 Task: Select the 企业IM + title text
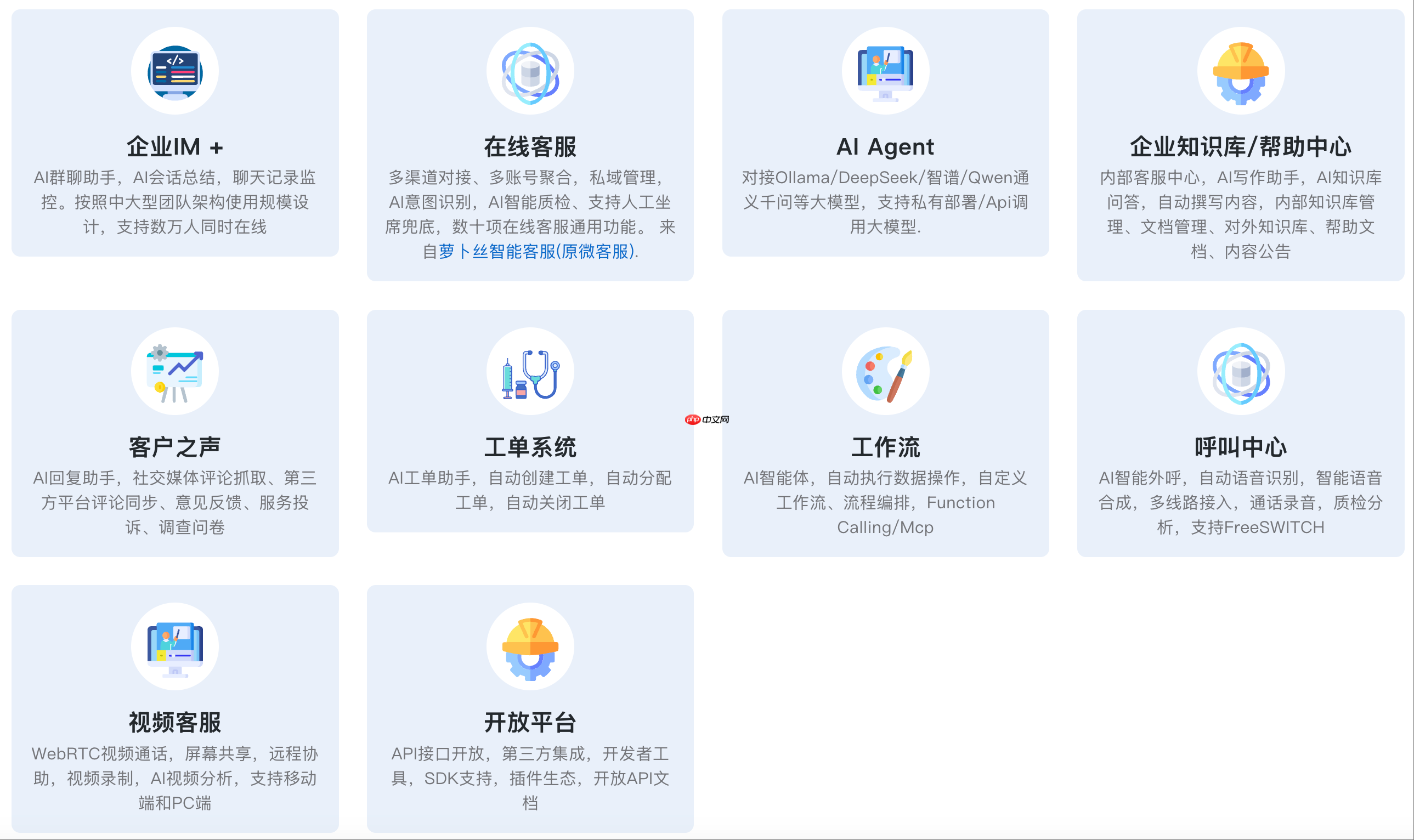point(176,146)
